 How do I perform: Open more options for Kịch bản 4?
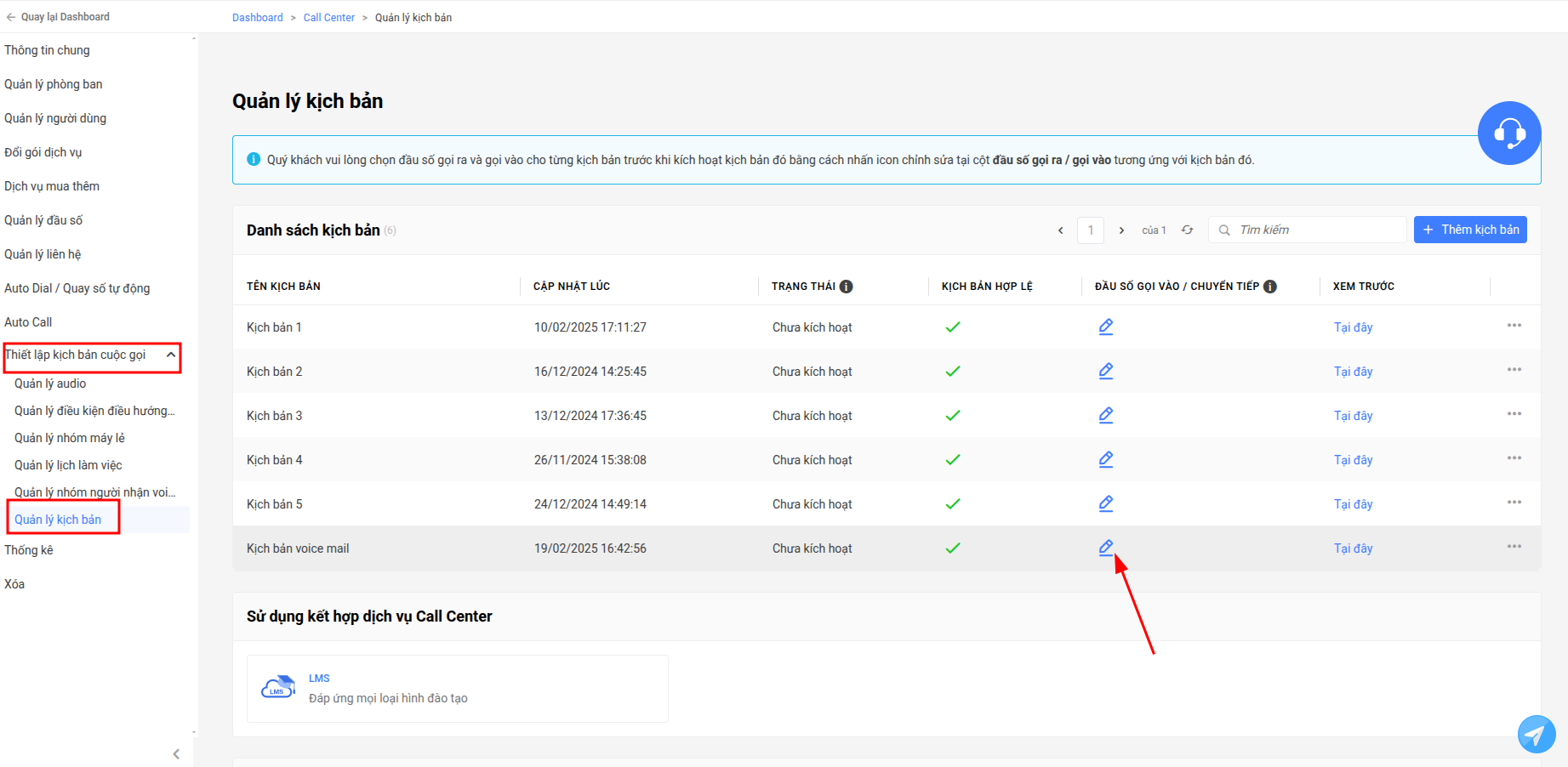[1514, 458]
